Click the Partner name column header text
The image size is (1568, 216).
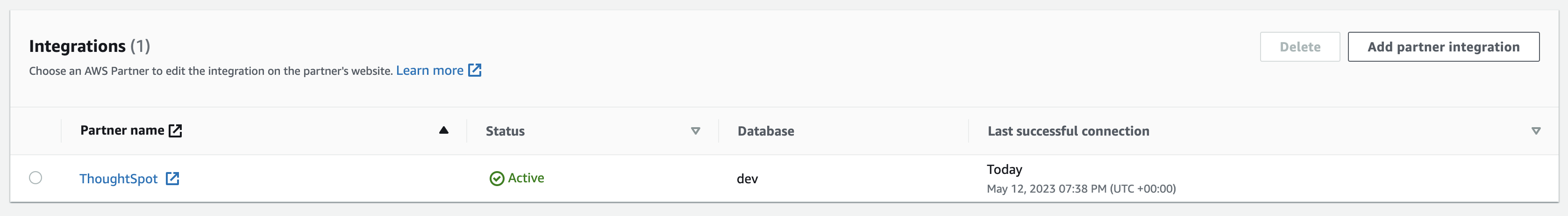122,130
